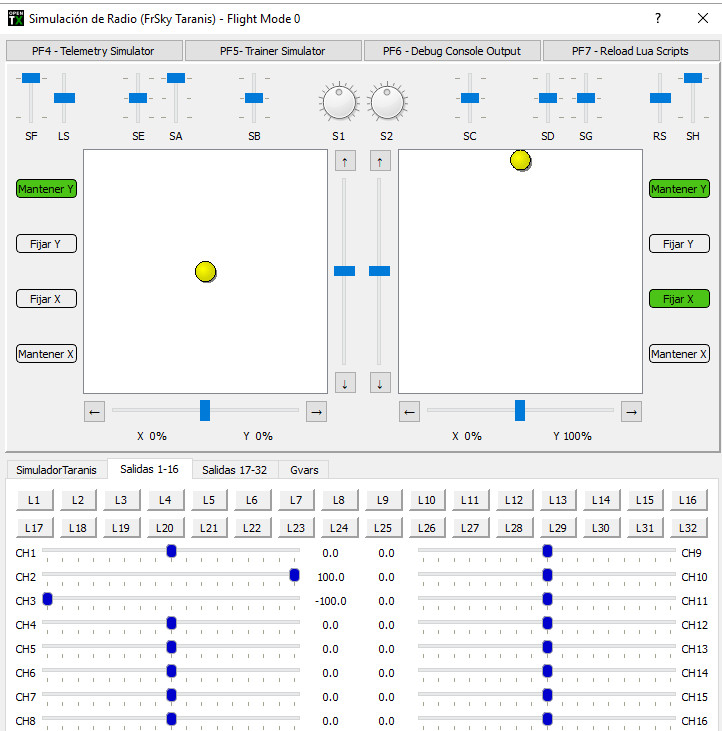Enable left stick Fijar Y button
The image size is (722, 731).
pyautogui.click(x=46, y=244)
